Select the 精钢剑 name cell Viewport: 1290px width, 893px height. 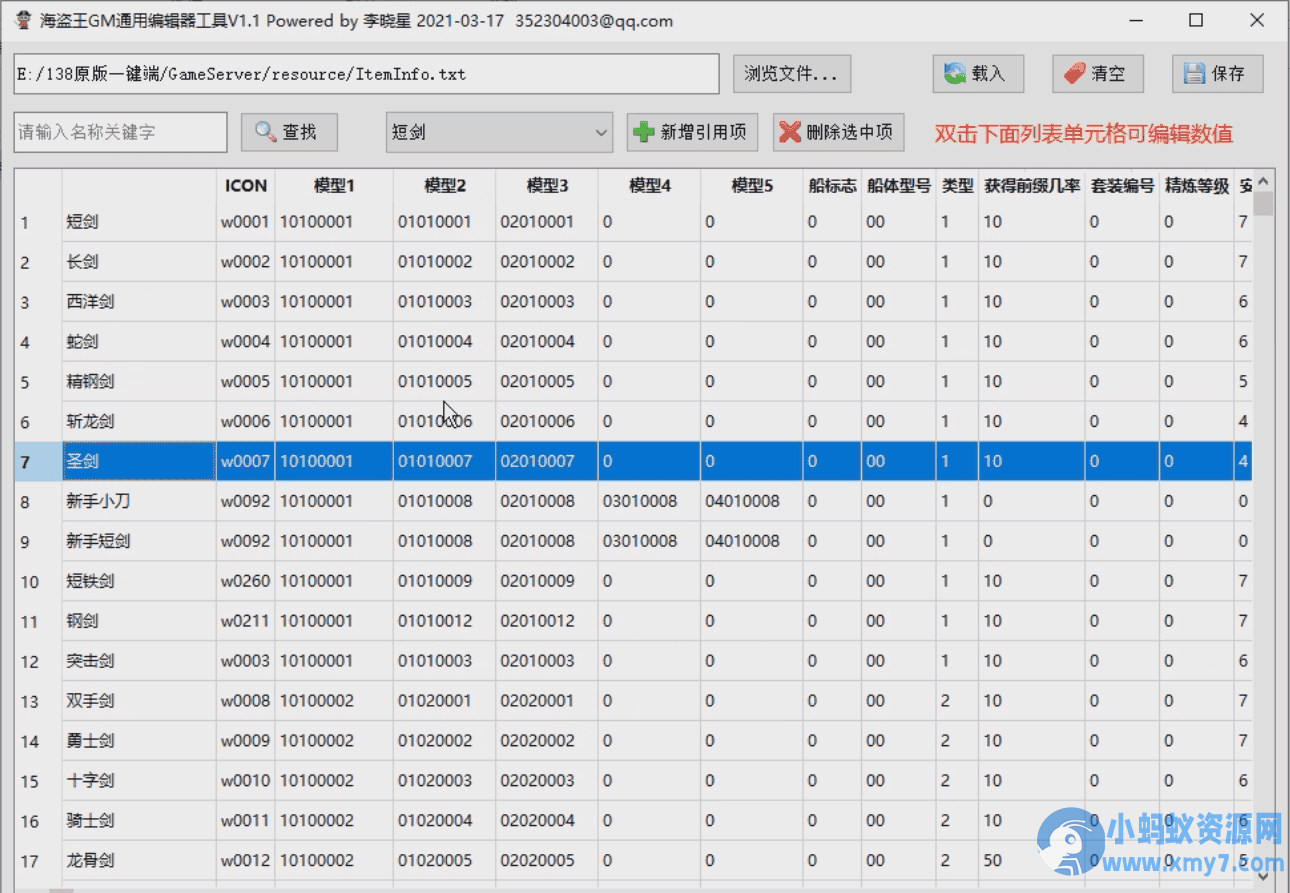coord(139,382)
